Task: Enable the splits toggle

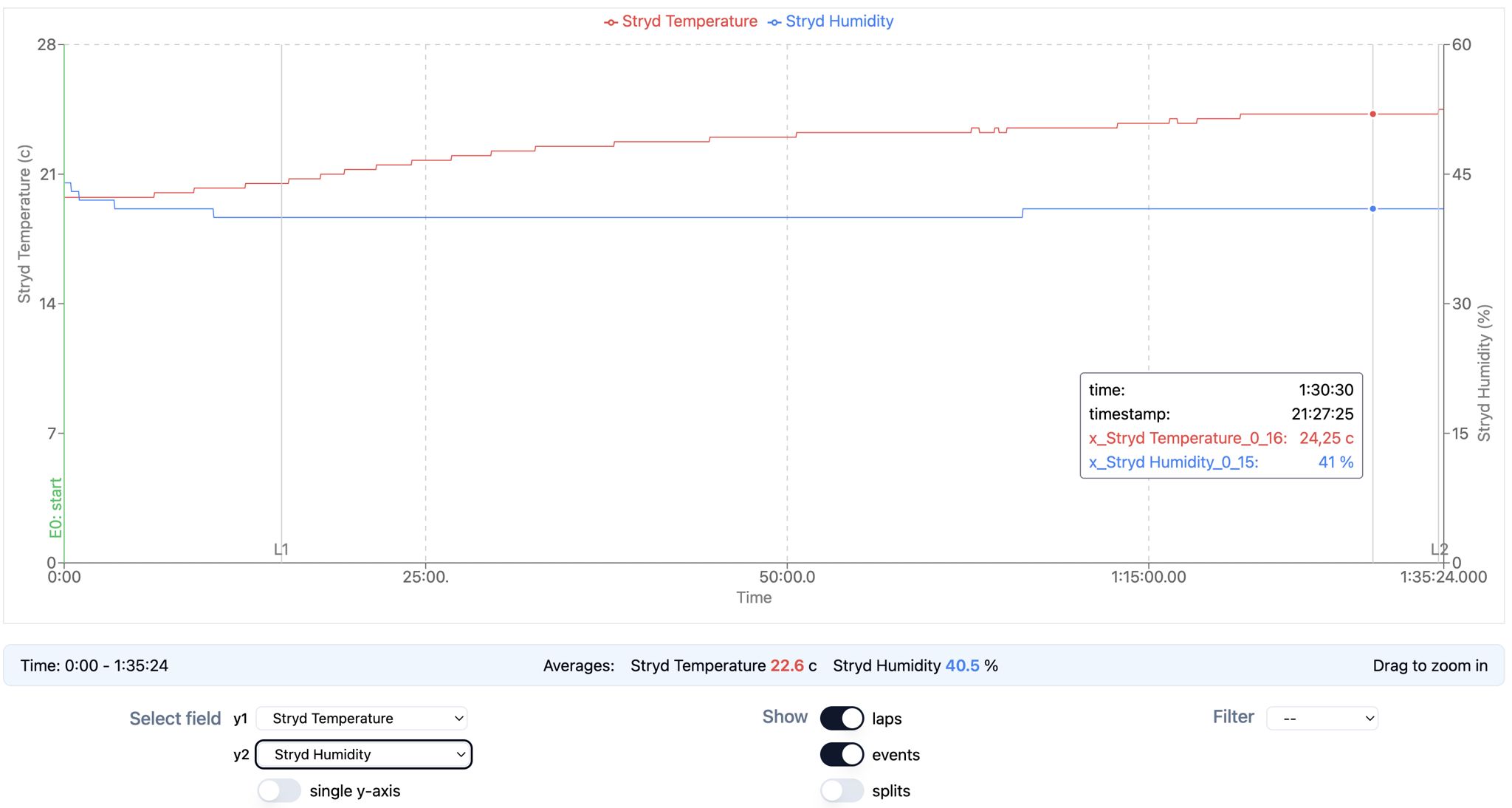Action: 842,791
